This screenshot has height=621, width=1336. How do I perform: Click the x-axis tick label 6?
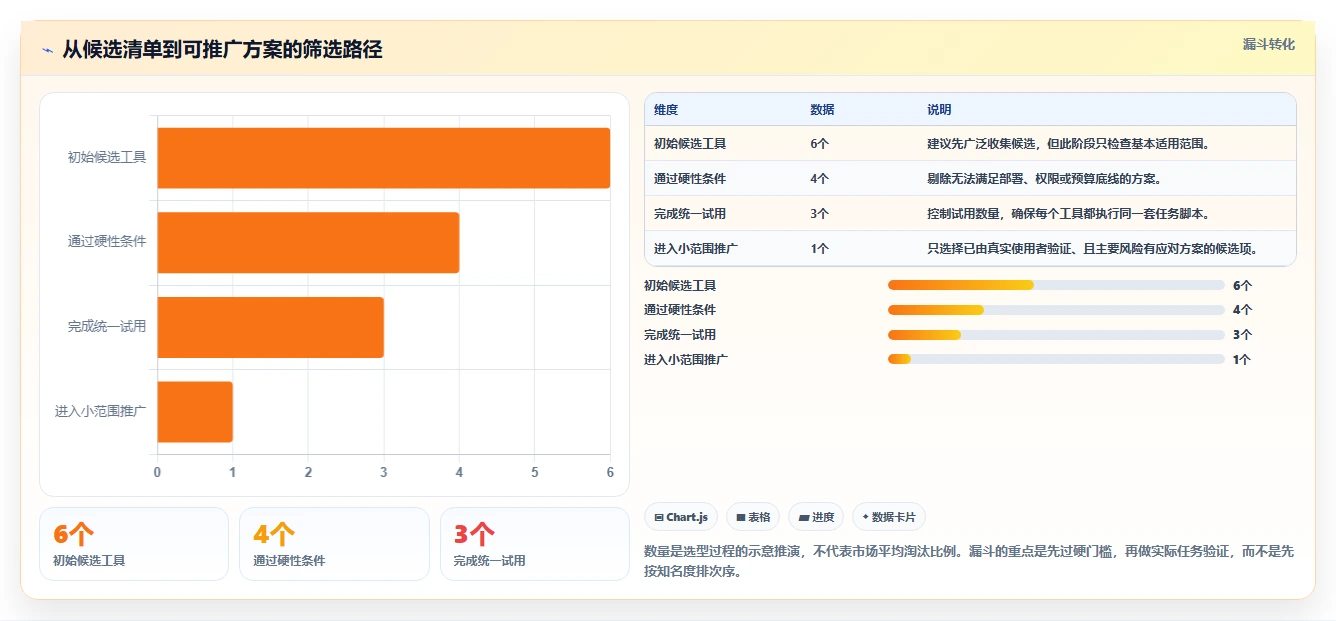tap(610, 472)
